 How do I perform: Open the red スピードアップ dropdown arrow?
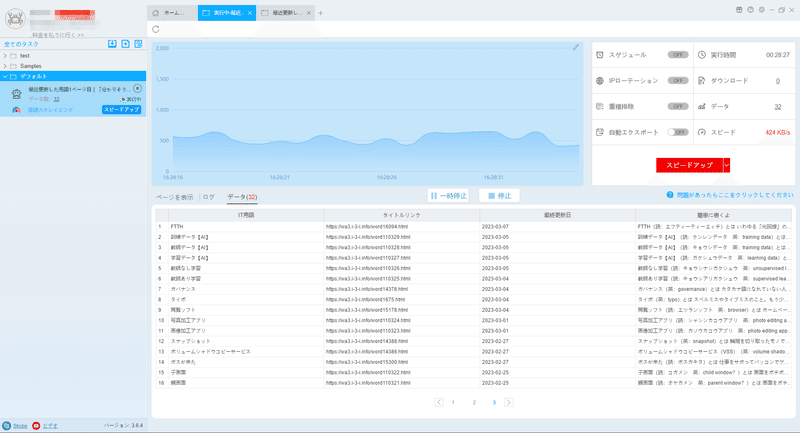click(x=727, y=165)
